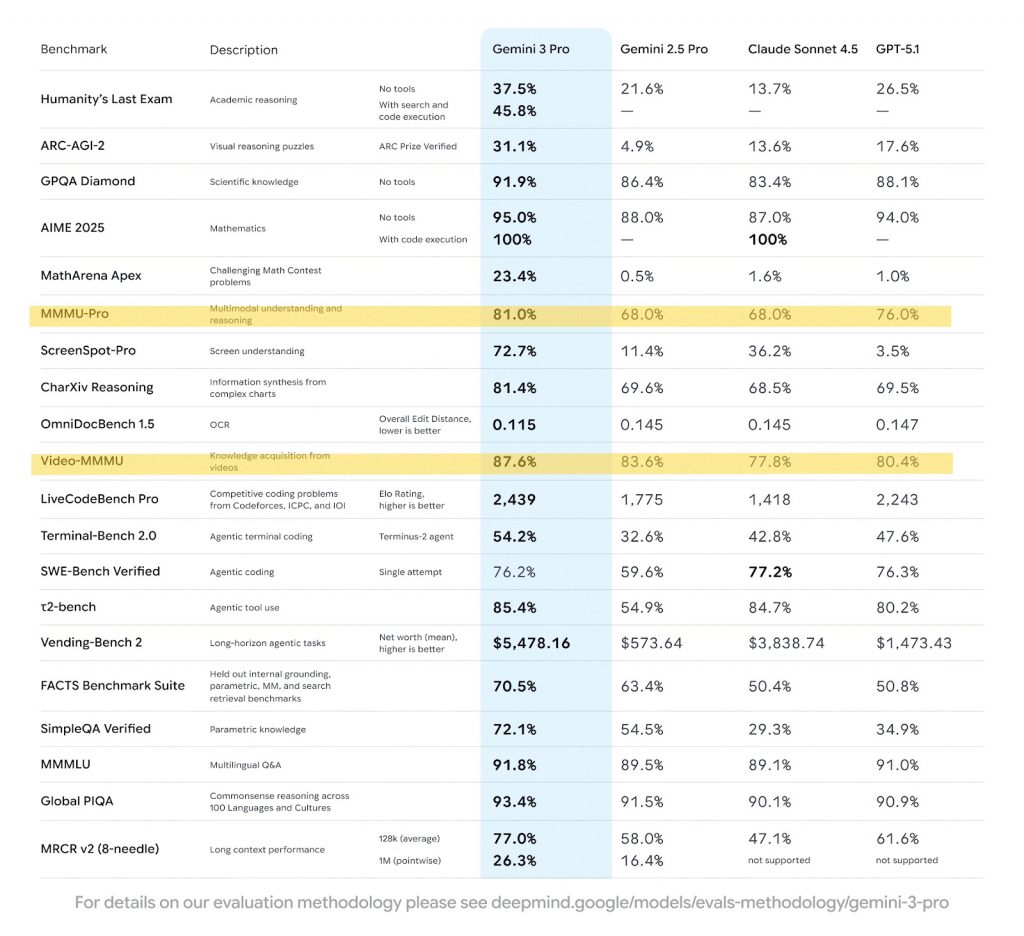The height and width of the screenshot is (936, 1024).
Task: Click the SWE-Bench Verified benchmark name
Action: (x=100, y=571)
